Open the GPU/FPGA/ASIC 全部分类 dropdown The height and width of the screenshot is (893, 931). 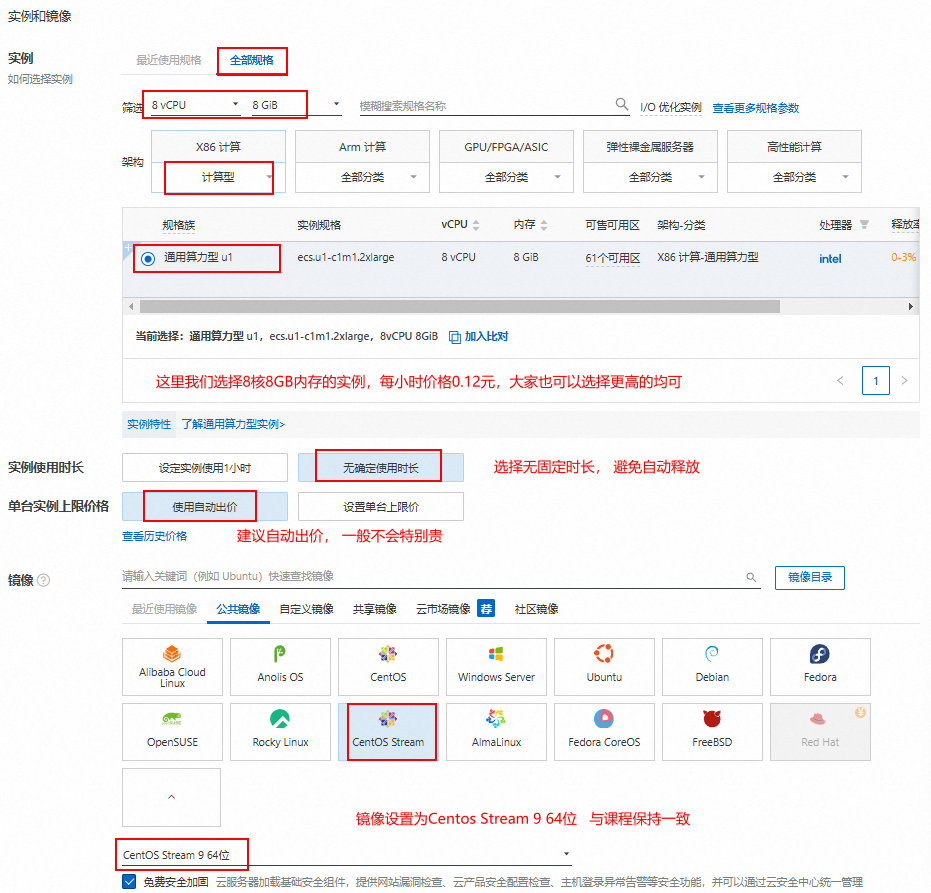(x=506, y=177)
